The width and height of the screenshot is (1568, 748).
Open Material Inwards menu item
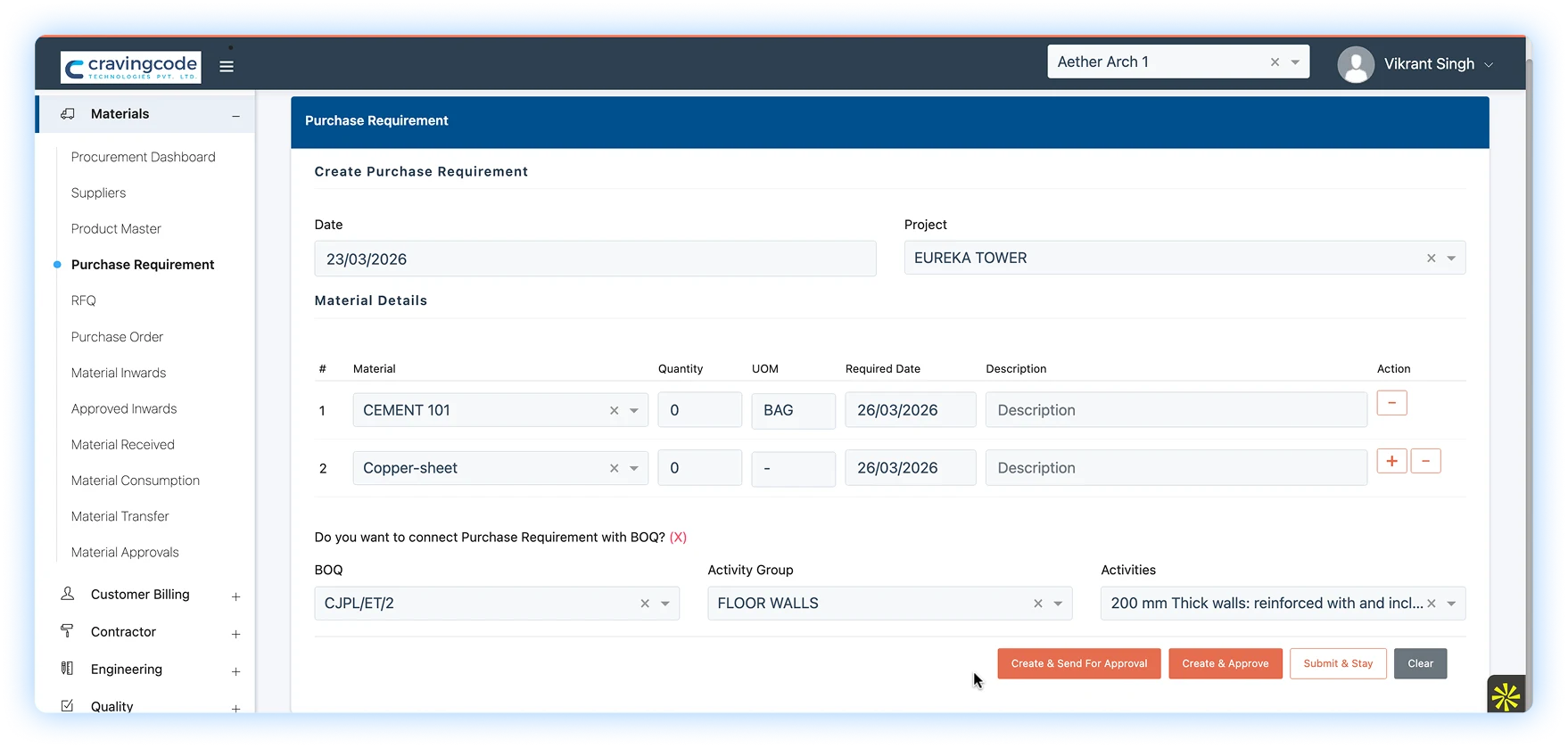119,373
